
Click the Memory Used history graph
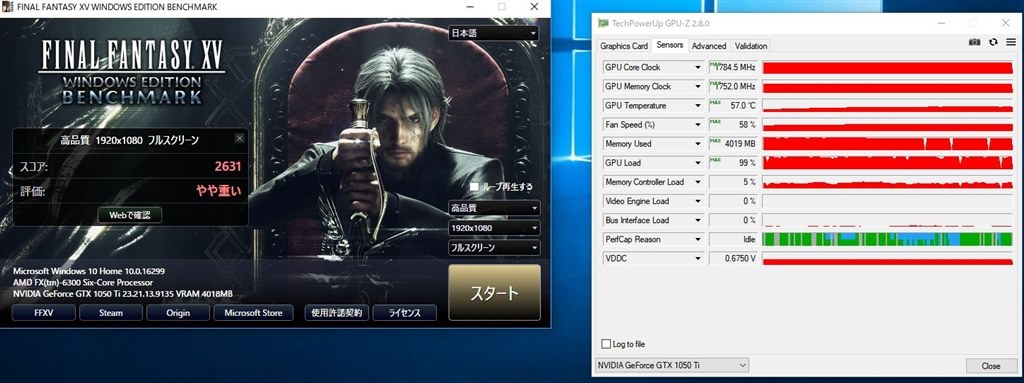[x=887, y=144]
